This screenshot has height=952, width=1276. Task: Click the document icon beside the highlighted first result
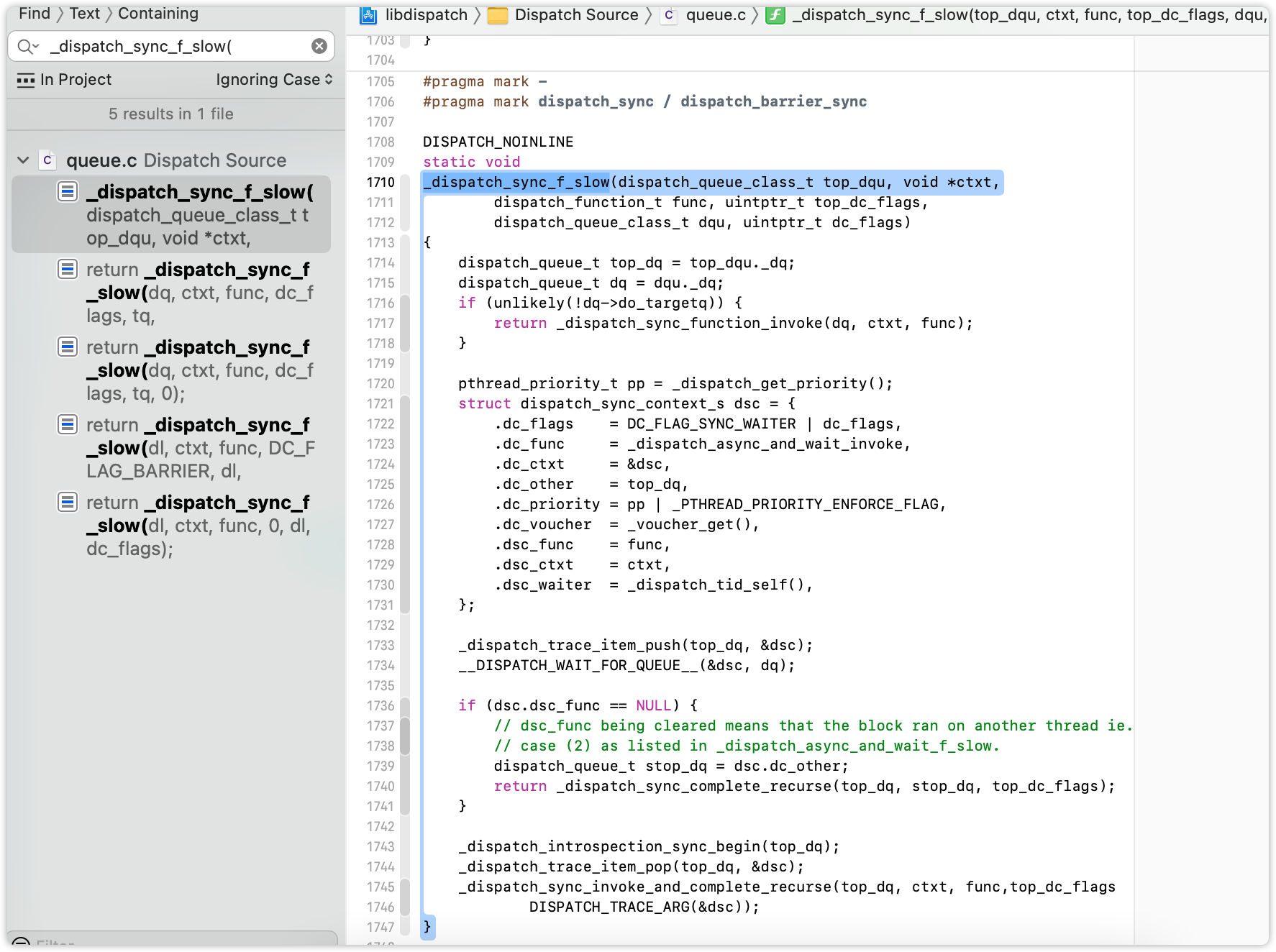coord(68,191)
